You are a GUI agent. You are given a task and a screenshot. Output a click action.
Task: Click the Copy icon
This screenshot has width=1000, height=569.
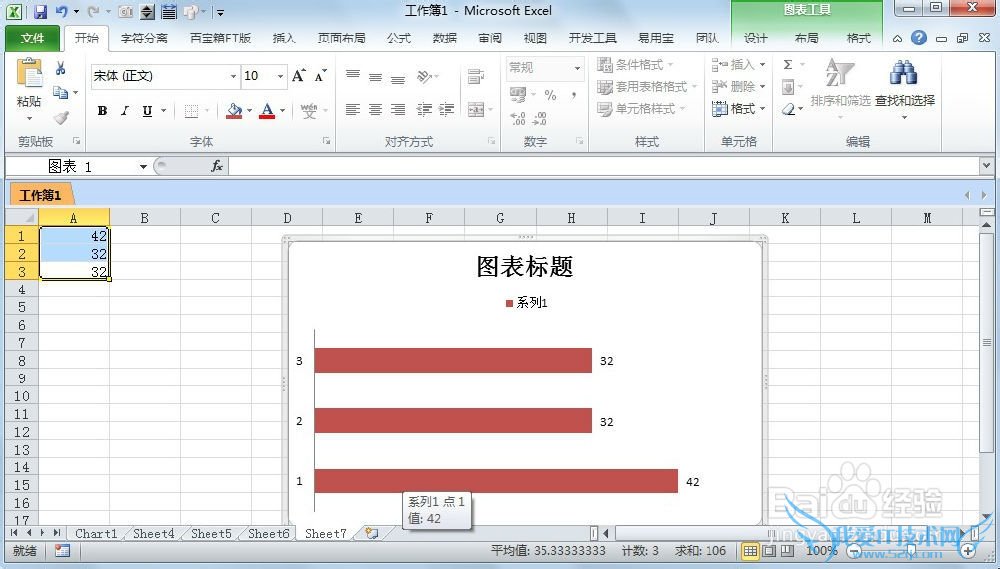pos(61,92)
